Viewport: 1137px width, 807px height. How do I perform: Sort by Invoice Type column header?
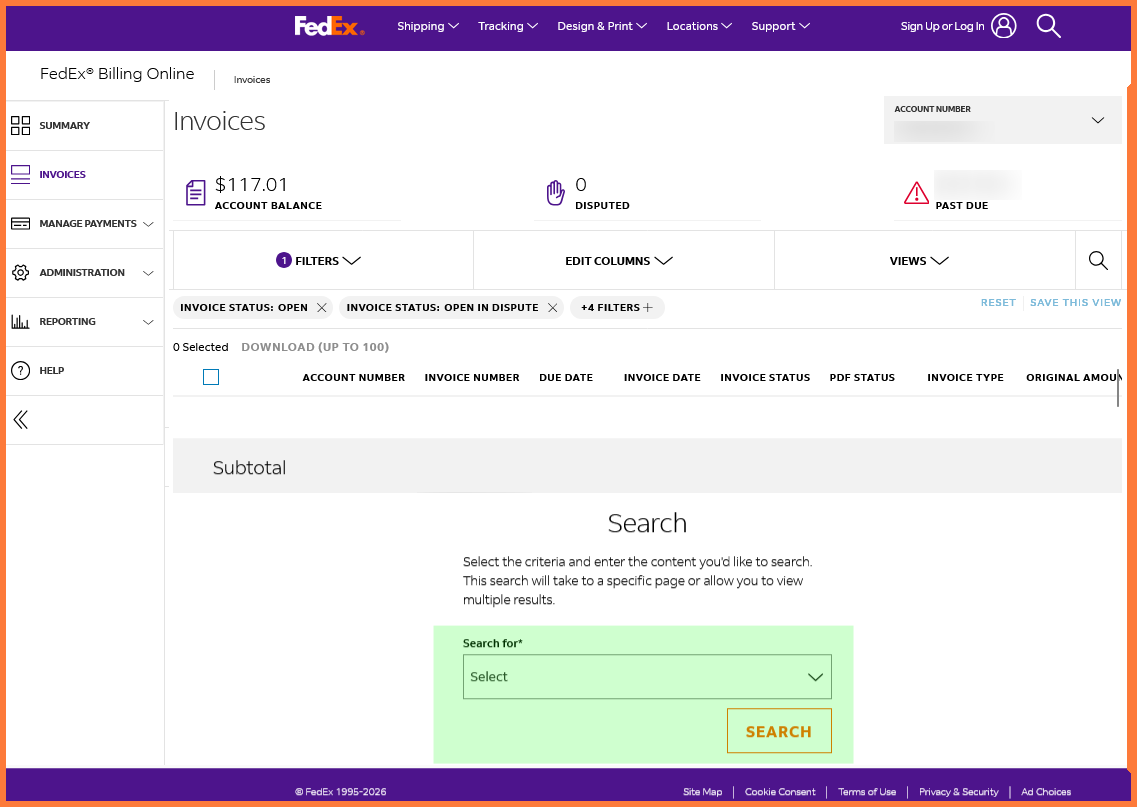click(x=965, y=378)
